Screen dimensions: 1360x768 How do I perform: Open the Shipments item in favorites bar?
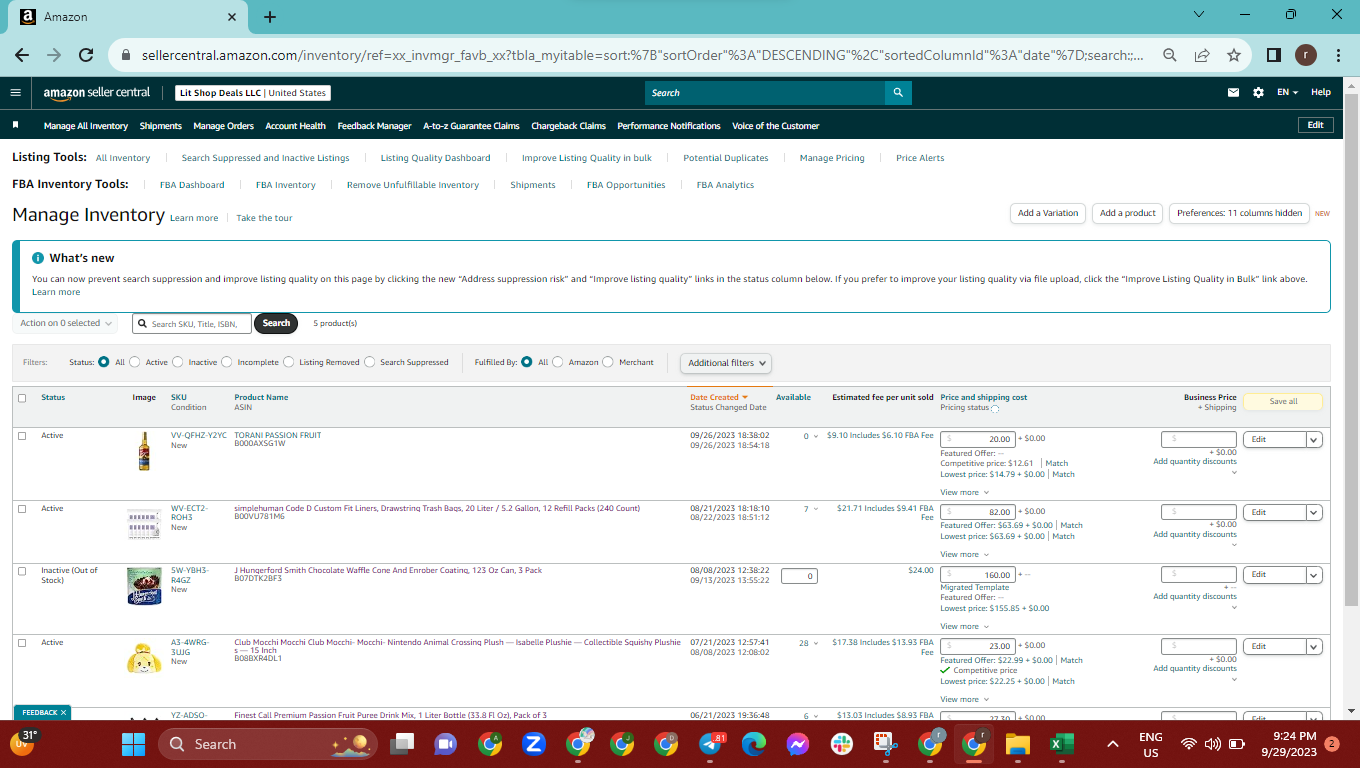pyautogui.click(x=161, y=126)
